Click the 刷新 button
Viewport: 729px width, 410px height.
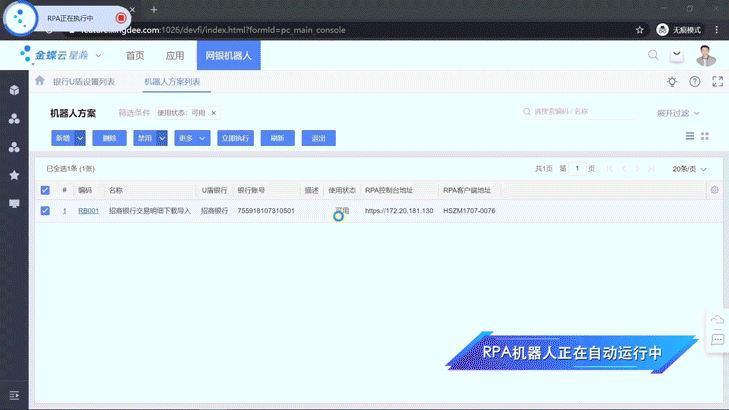click(x=278, y=138)
